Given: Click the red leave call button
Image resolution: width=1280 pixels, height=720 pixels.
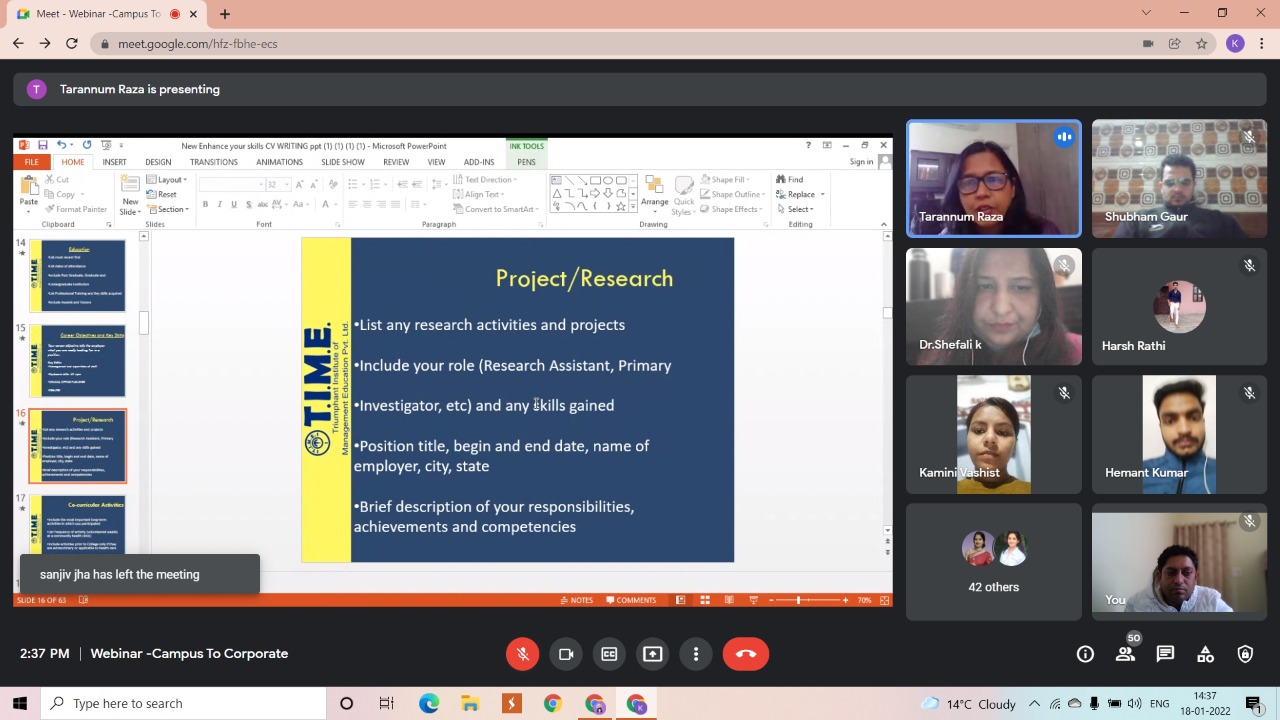Looking at the screenshot, I should coord(746,654).
